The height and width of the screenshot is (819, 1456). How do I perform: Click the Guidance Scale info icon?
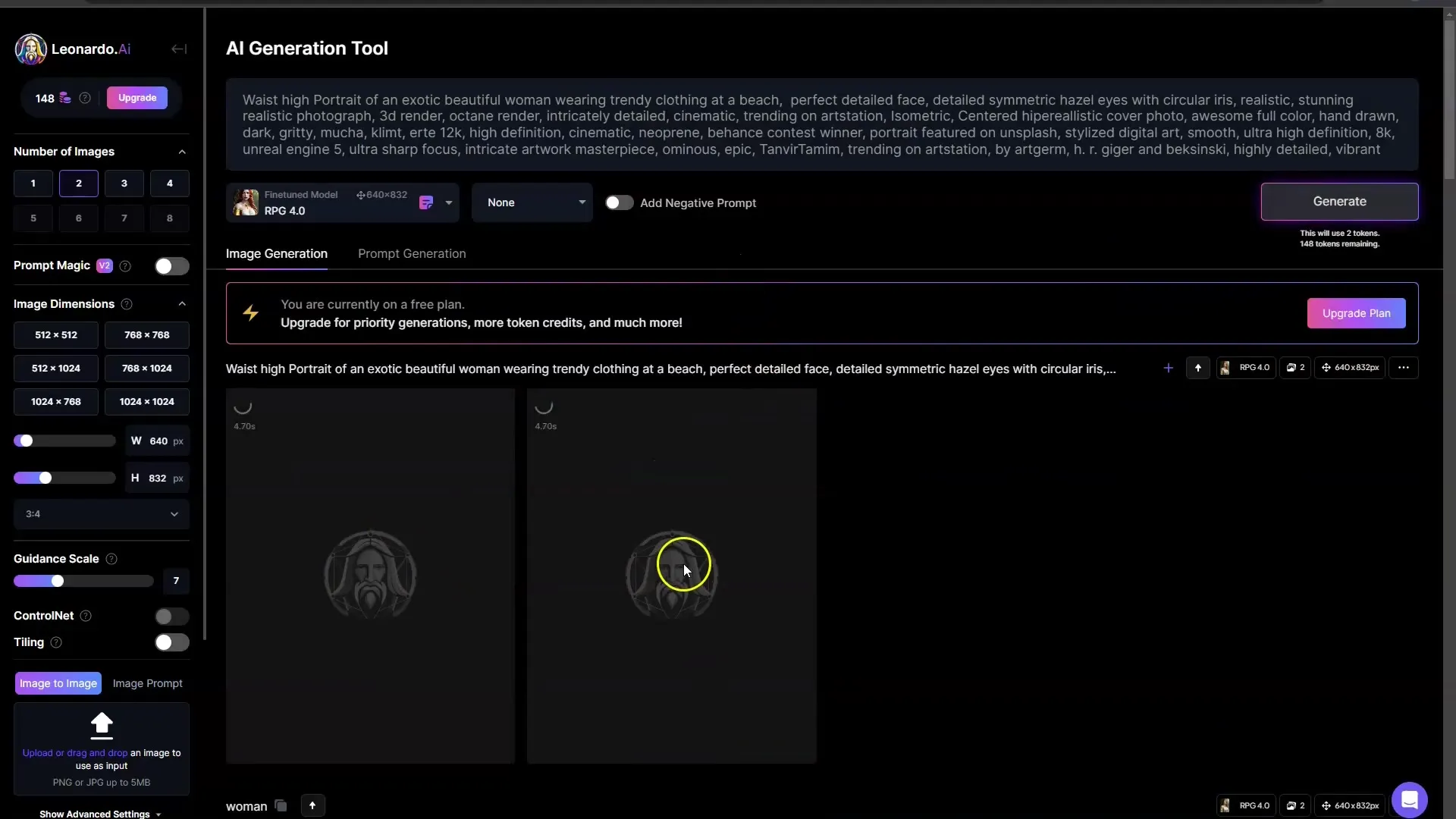111,558
